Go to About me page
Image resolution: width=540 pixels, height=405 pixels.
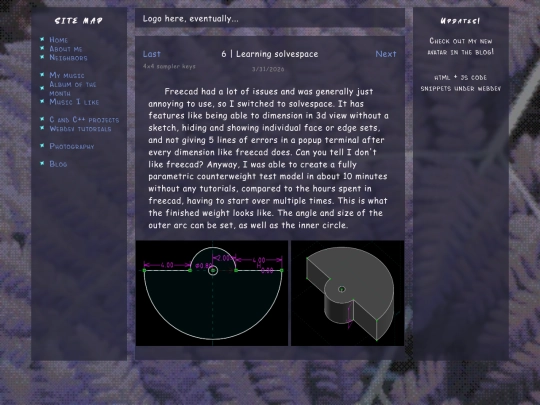click(x=65, y=49)
